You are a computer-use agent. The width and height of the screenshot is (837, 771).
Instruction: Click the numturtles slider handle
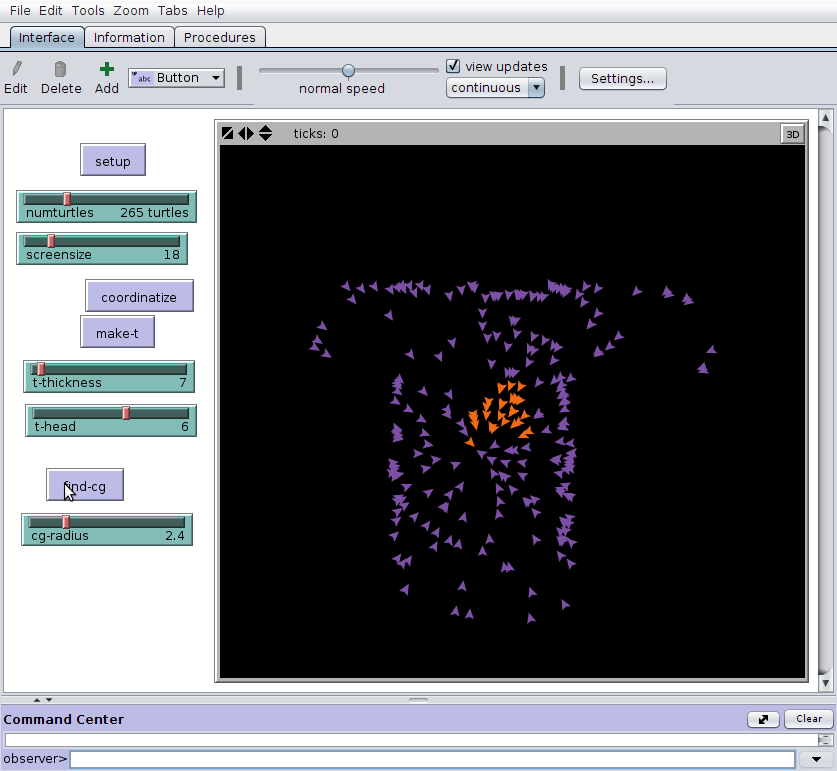(x=67, y=199)
